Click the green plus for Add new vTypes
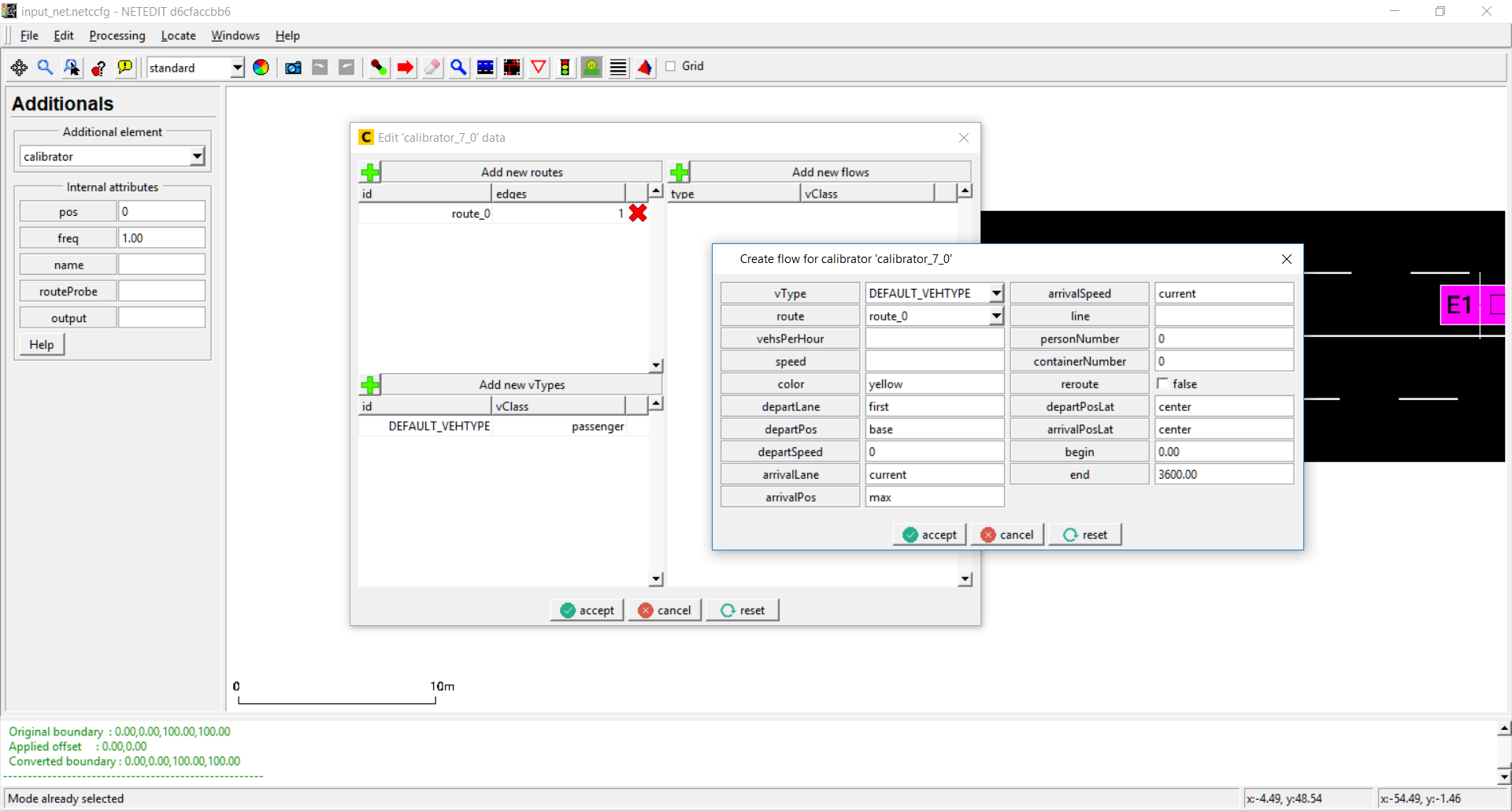1512x811 pixels. coord(370,385)
